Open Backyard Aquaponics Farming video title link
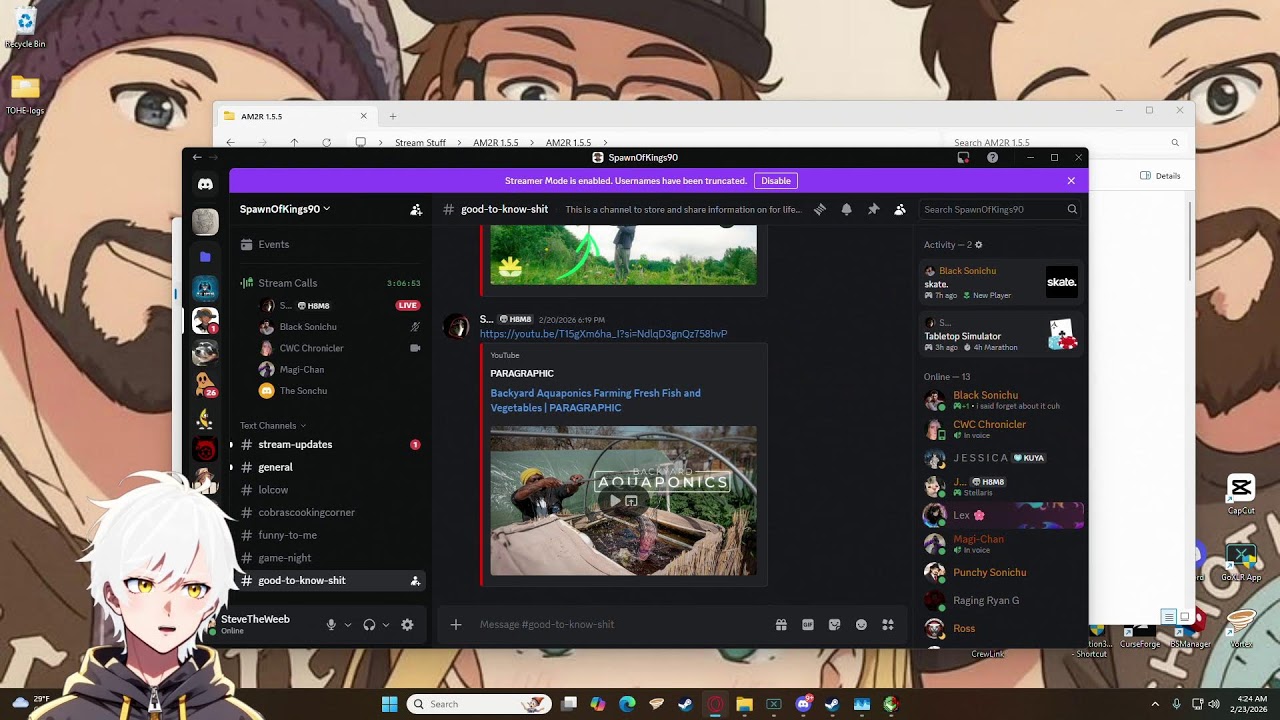1280x720 pixels. click(x=595, y=400)
